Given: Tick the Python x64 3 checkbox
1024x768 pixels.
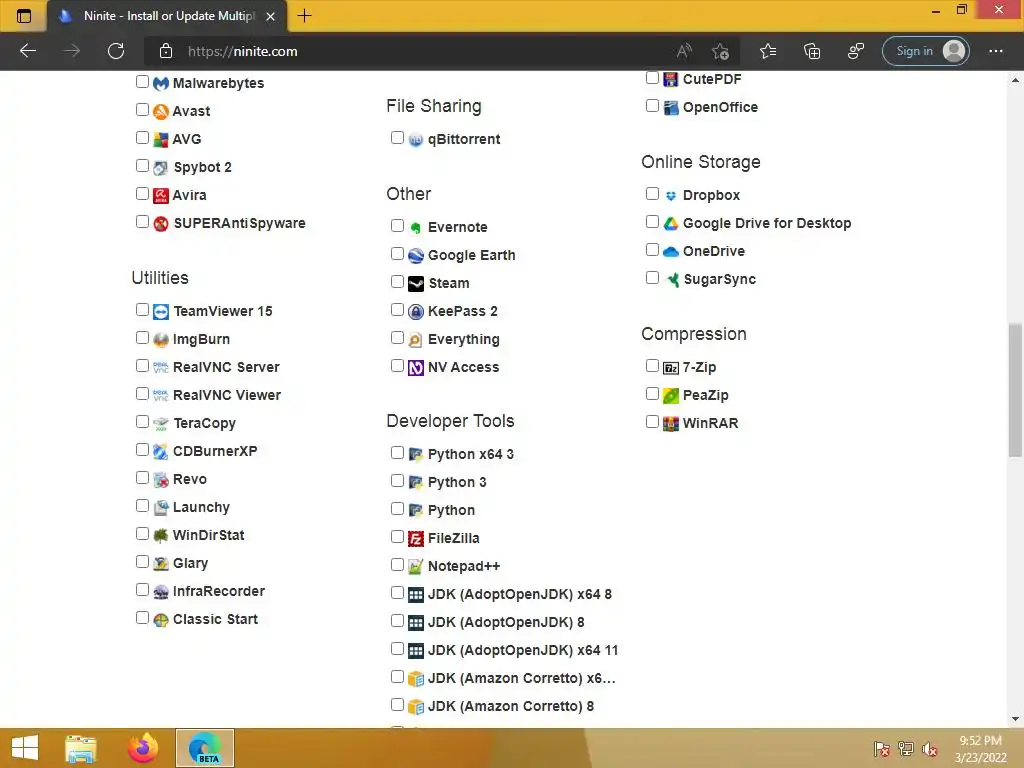Looking at the screenshot, I should tap(397, 453).
